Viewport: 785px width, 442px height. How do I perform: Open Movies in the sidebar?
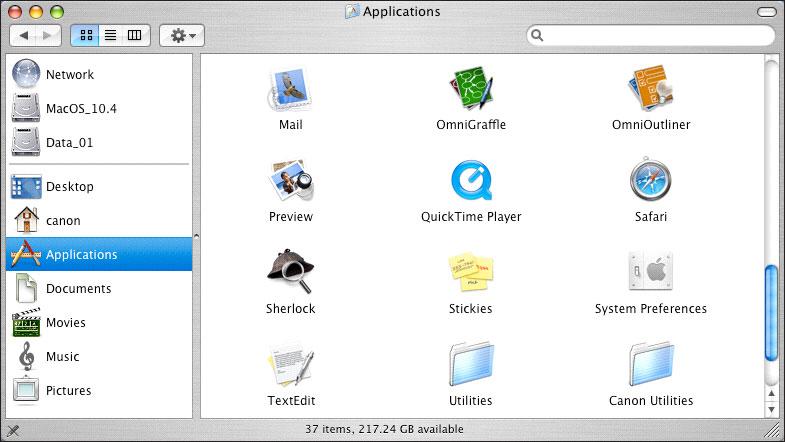[99, 322]
